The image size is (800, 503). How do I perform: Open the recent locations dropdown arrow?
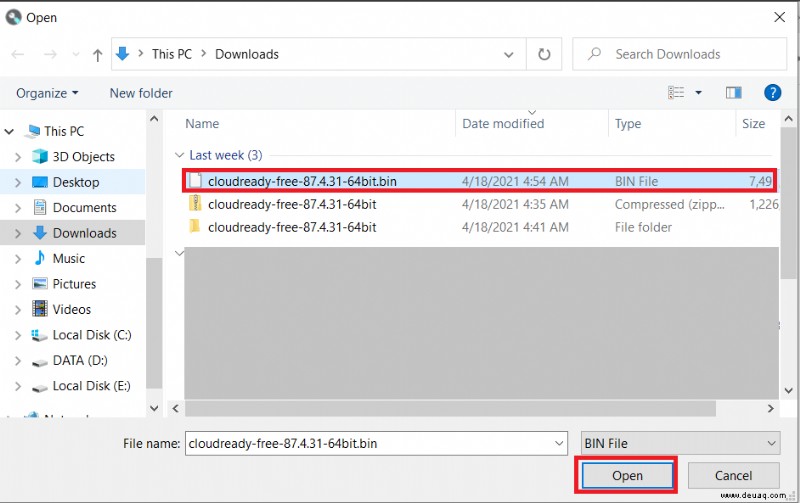(x=76, y=54)
